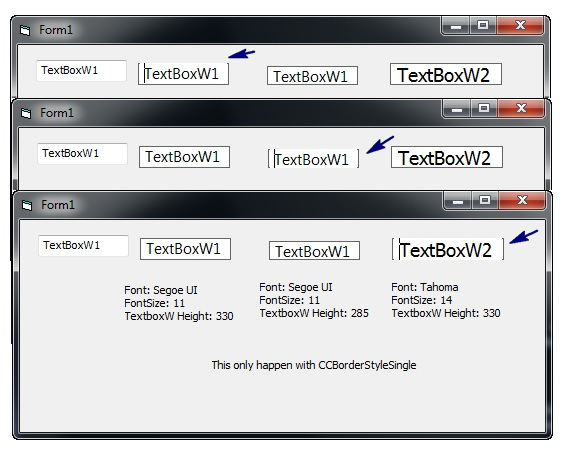Click the 'TextboxW Height: 330' label under Tahoma
Viewport: 564px width, 458px height.
(x=446, y=313)
